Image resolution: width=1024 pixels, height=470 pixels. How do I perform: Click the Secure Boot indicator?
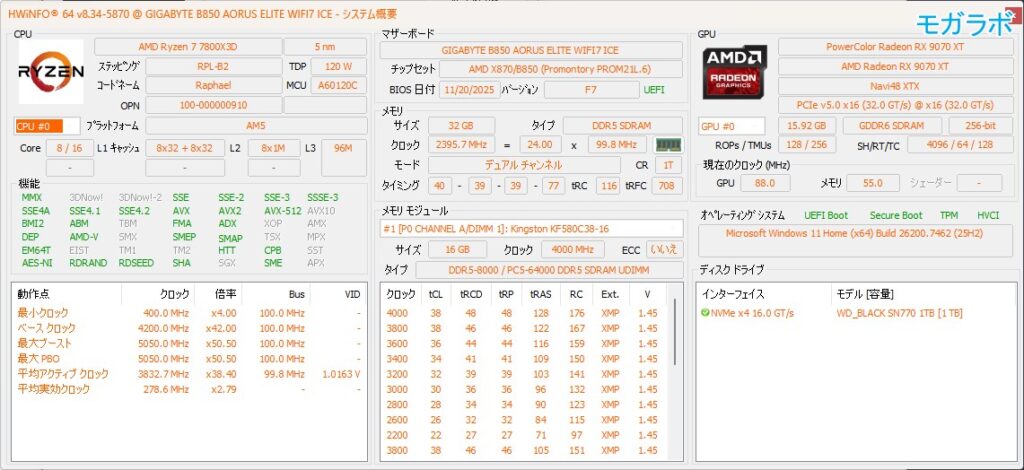click(896, 215)
